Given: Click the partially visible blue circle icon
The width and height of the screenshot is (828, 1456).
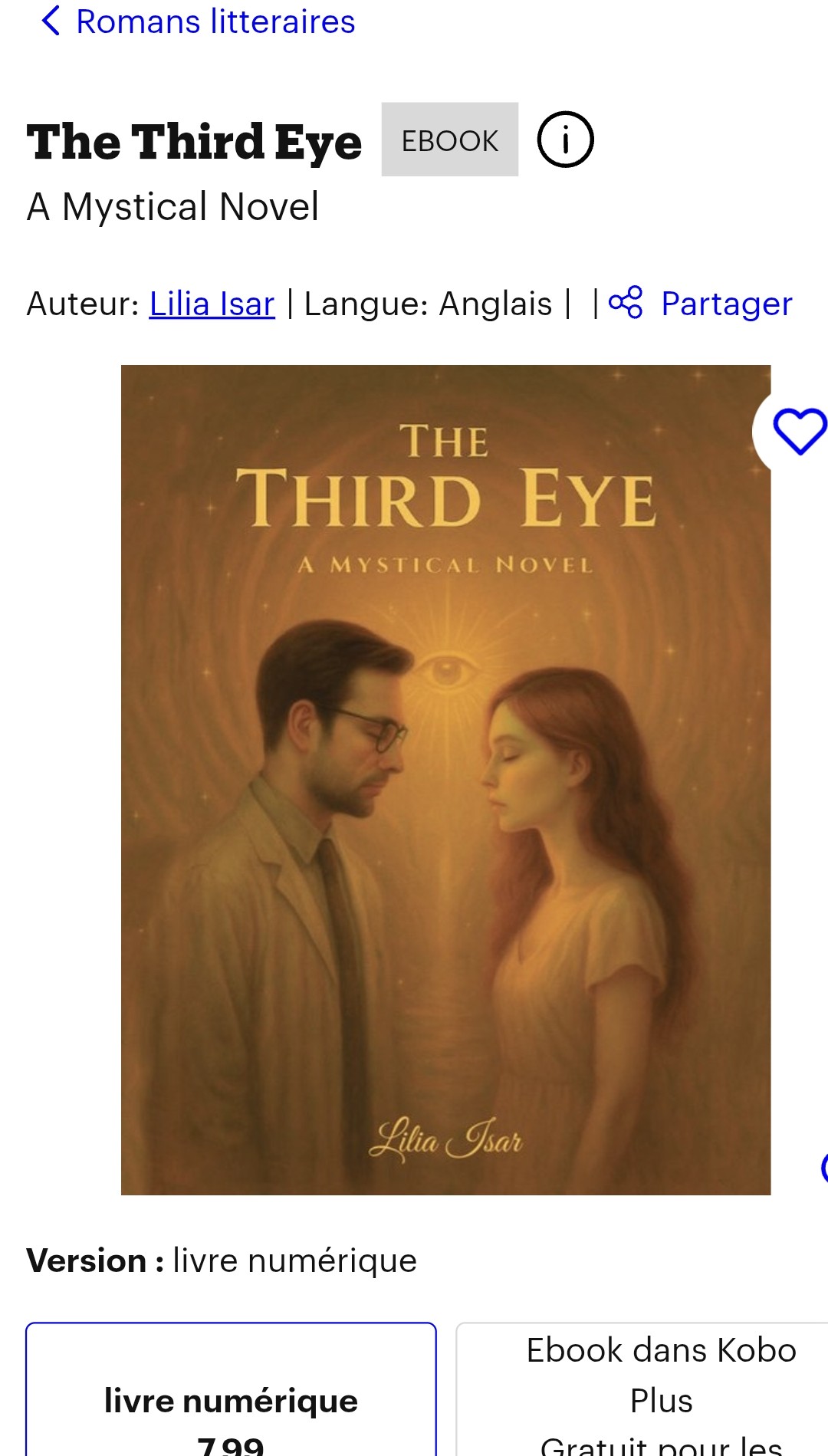Looking at the screenshot, I should (824, 1168).
